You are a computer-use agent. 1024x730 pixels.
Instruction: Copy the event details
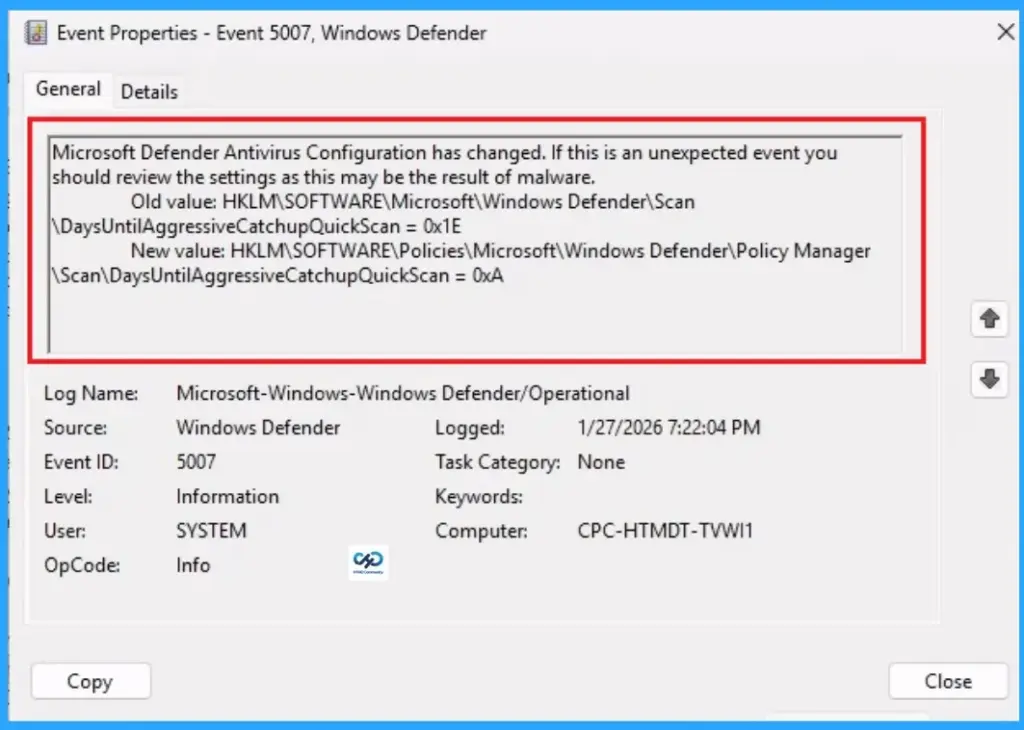click(90, 681)
